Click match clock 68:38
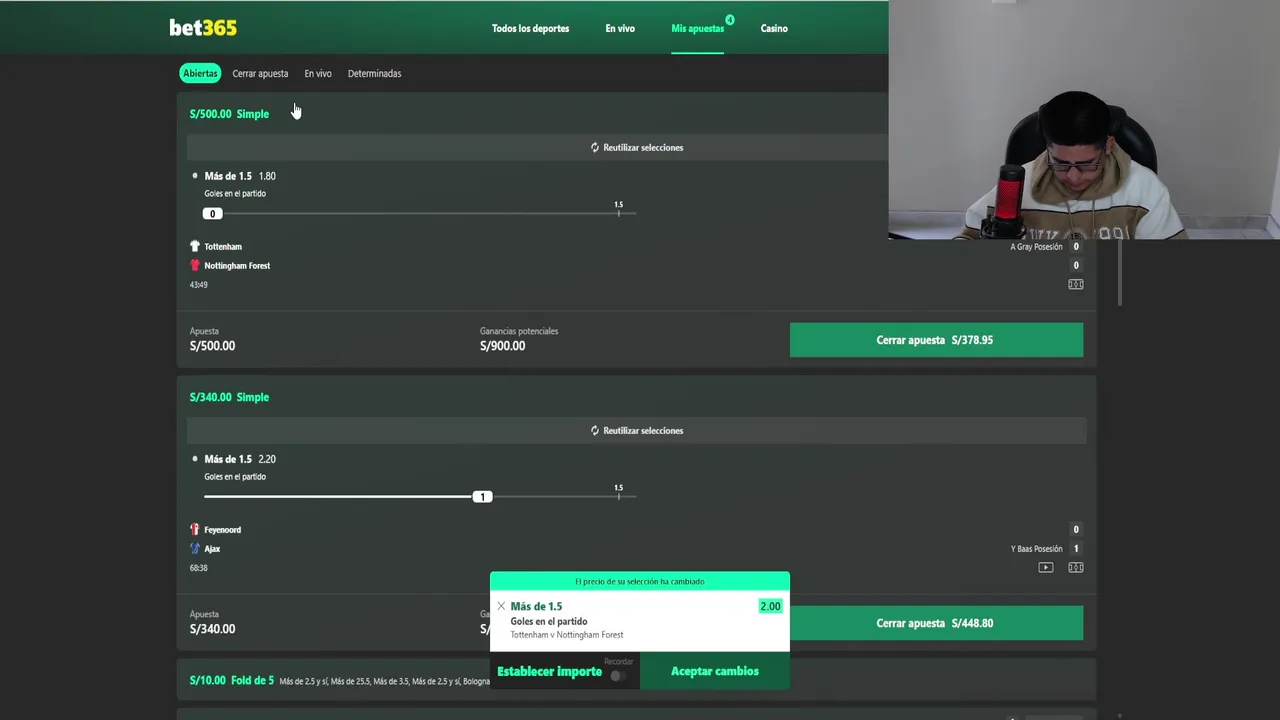Viewport: 1280px width, 720px height. click(x=199, y=568)
